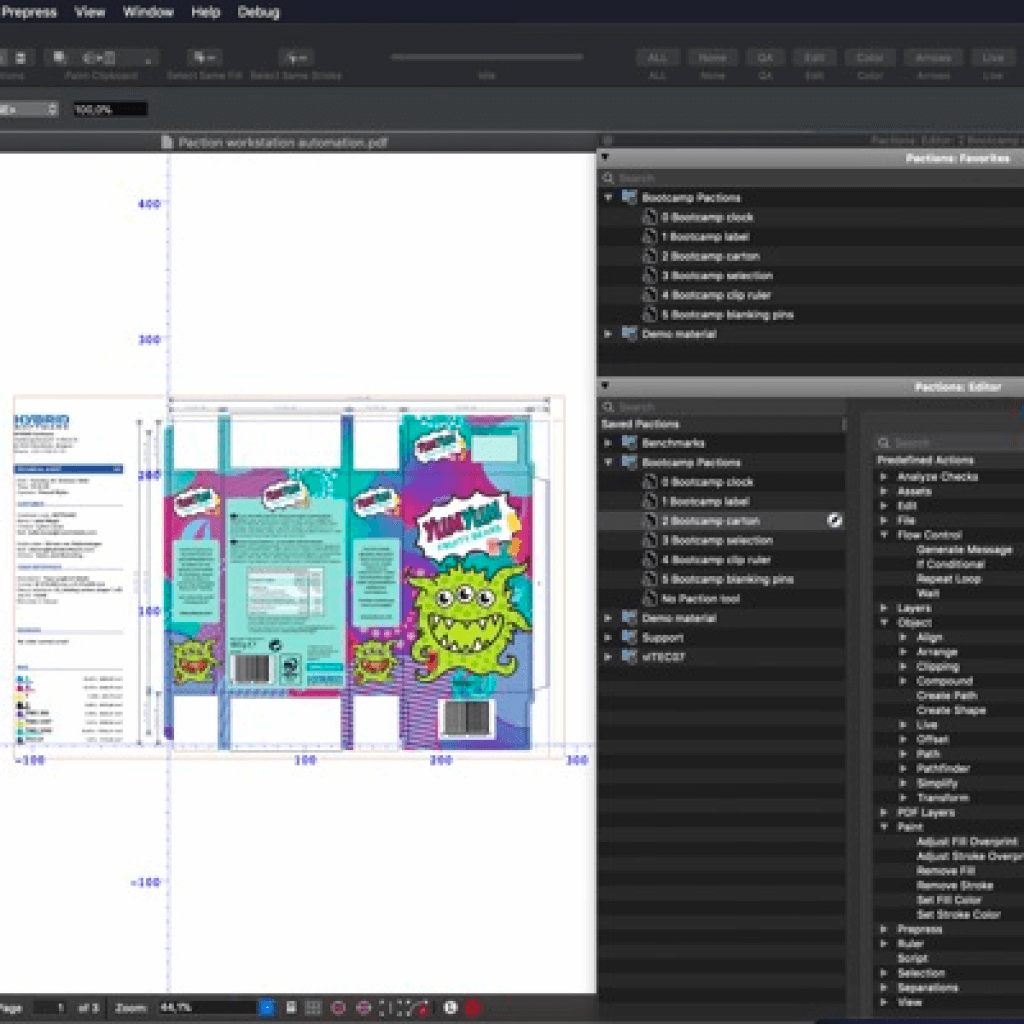Screen dimensions: 1024x1024
Task: Click the Live button on the toolbar
Action: pyautogui.click(x=991, y=57)
